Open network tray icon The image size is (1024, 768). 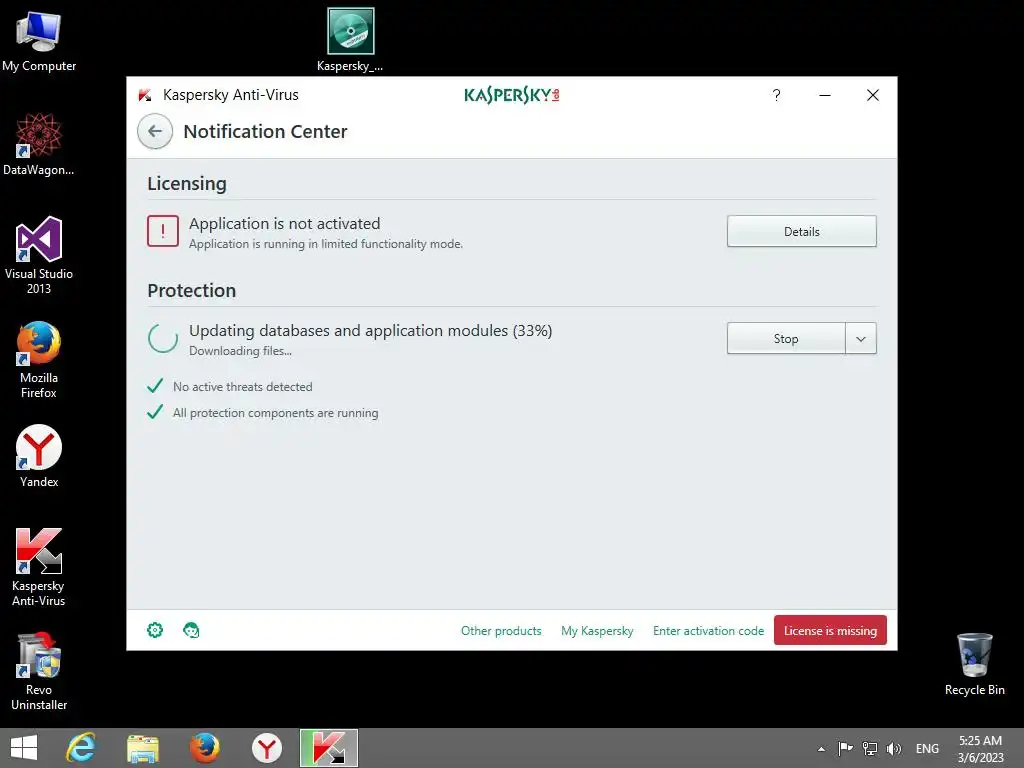point(870,748)
